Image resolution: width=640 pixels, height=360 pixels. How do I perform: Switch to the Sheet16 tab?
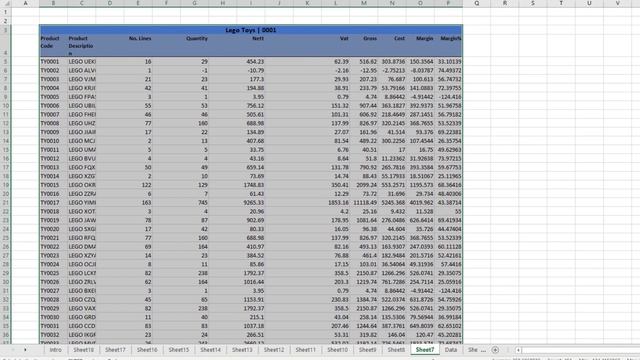click(147, 350)
